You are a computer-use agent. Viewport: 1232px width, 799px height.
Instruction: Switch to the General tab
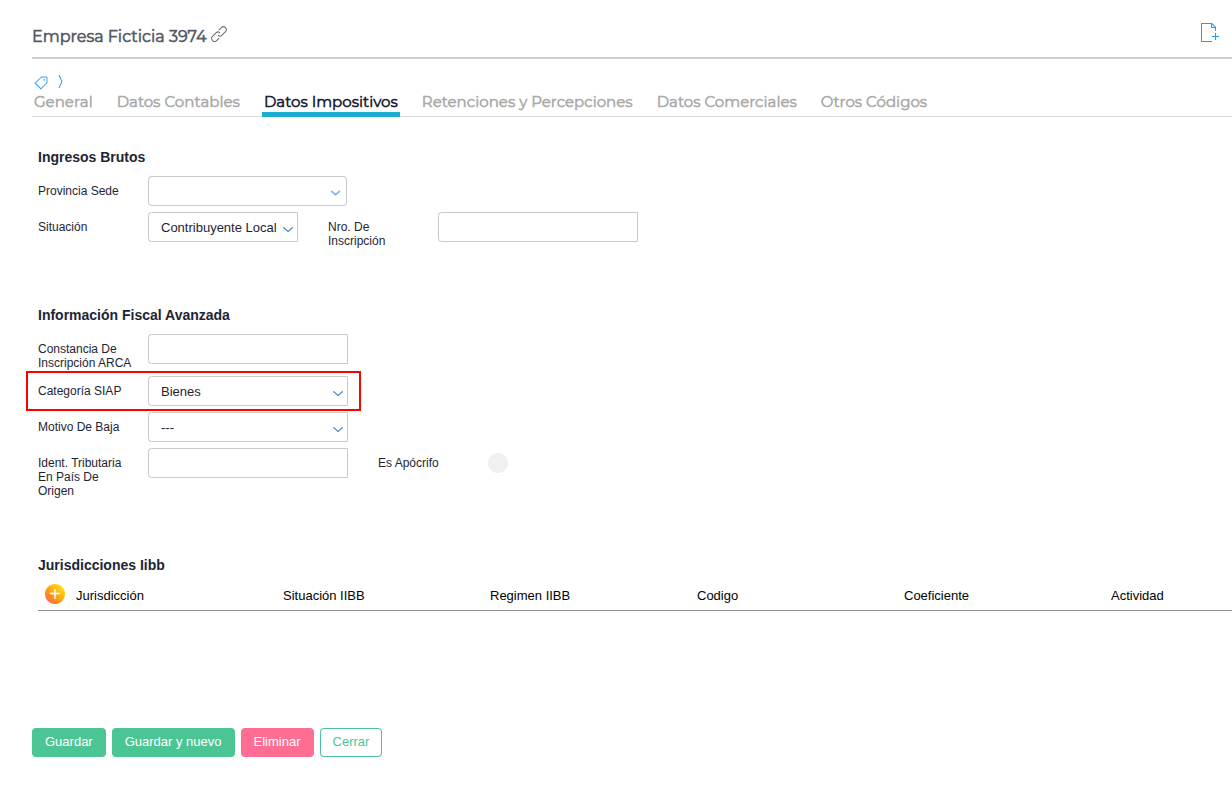click(x=63, y=102)
